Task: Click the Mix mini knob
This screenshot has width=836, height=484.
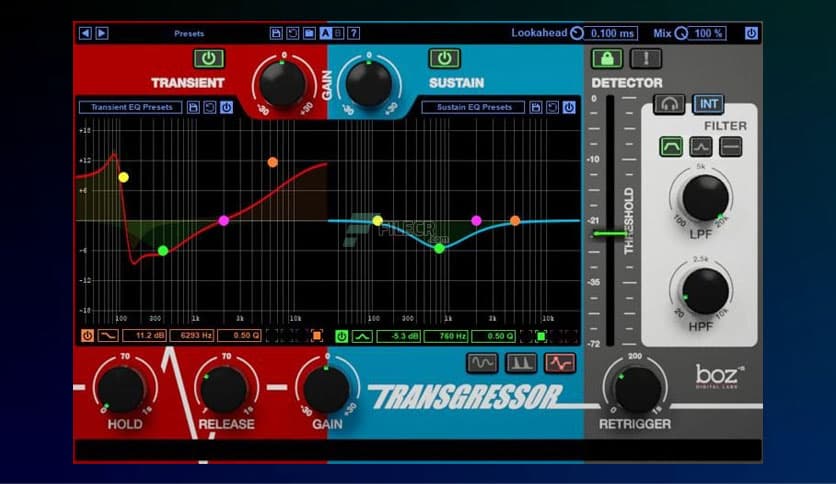Action: pyautogui.click(x=681, y=34)
